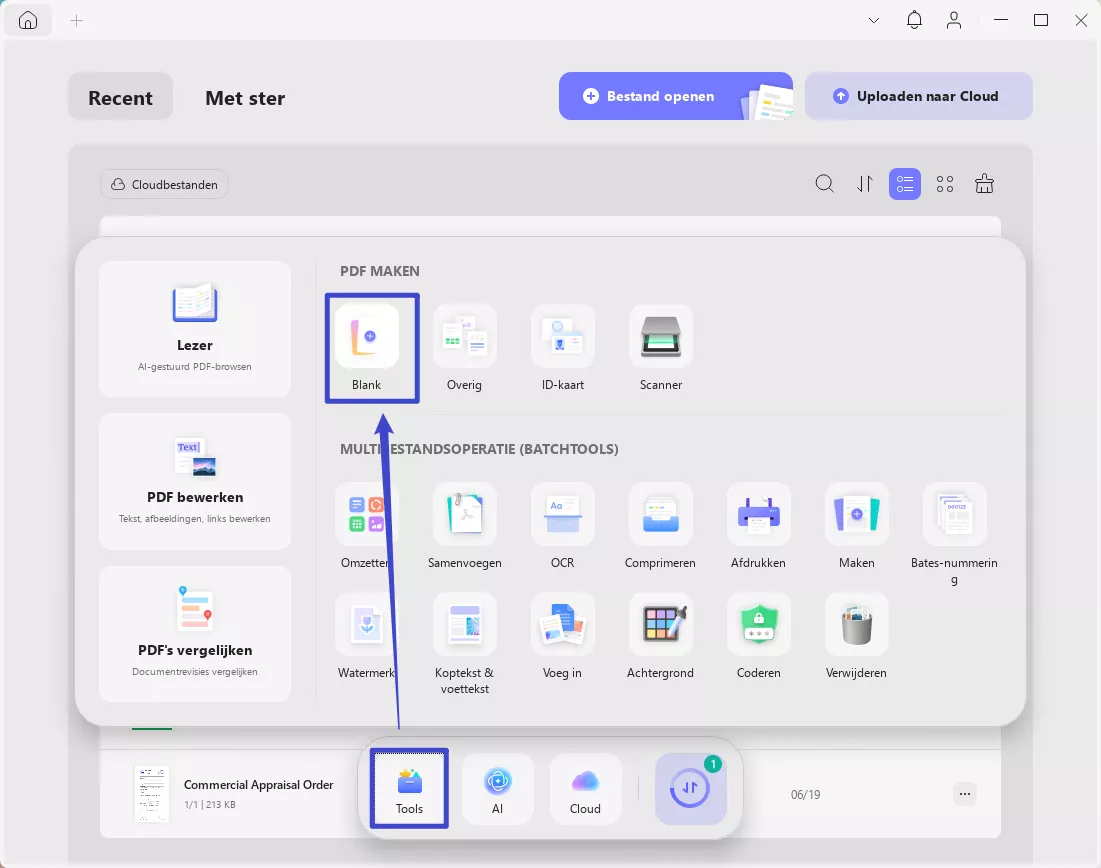Screen dimensions: 1101x868
Task: Start the OCR batch tool
Action: (x=562, y=526)
